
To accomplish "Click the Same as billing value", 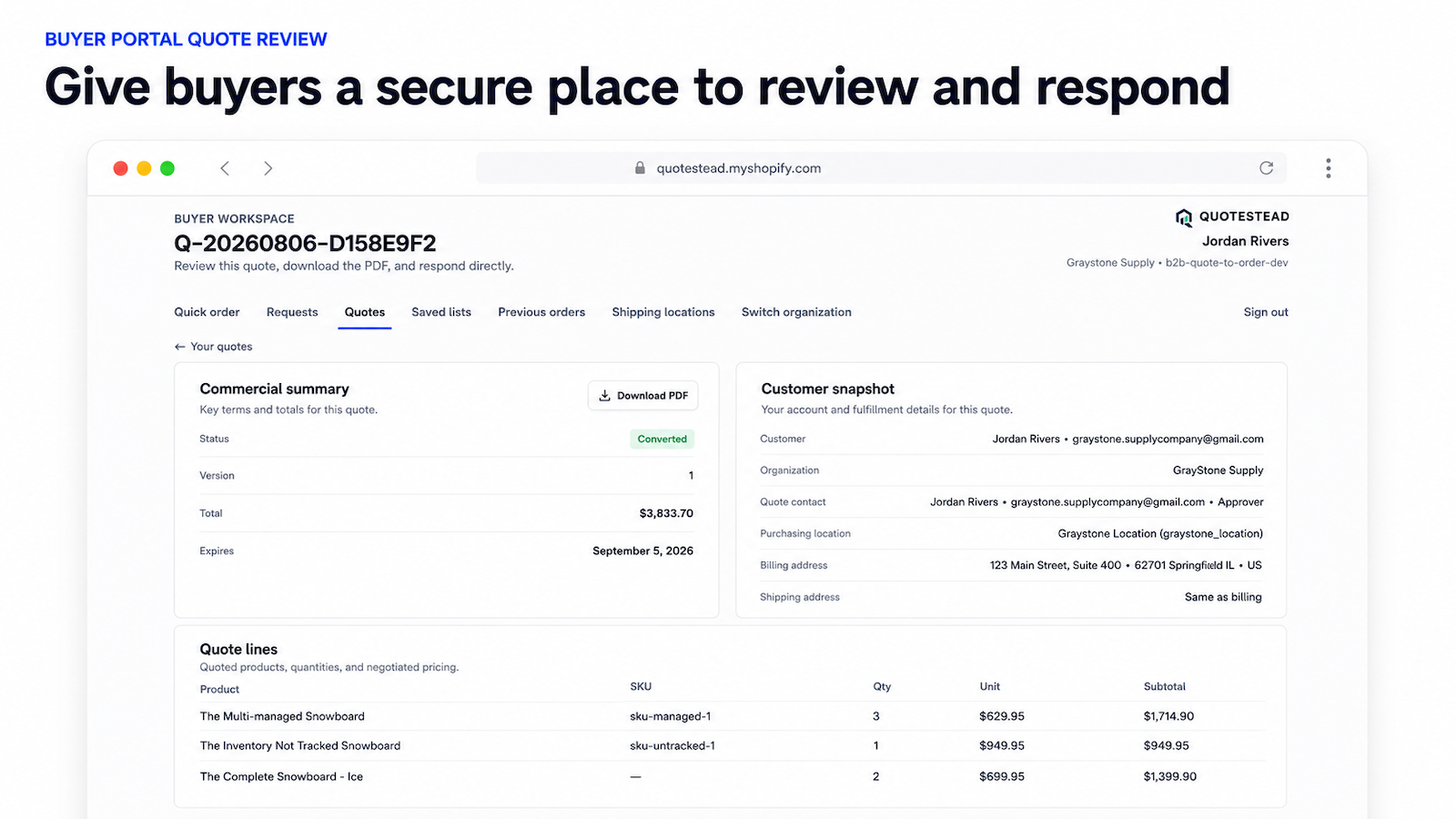I will (1223, 598).
